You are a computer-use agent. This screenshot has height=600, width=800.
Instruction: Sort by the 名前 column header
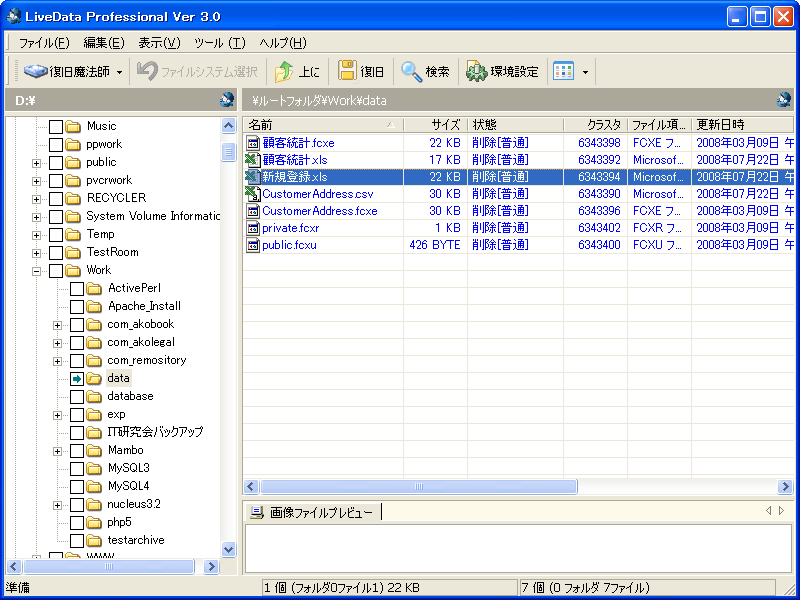[x=323, y=124]
